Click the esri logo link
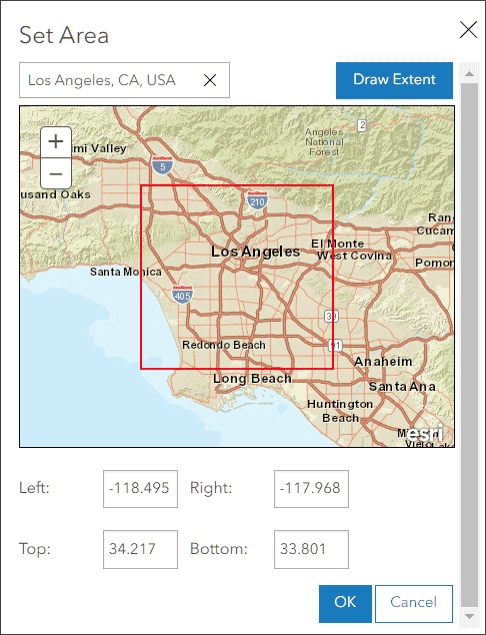Viewport: 486px width, 635px height. point(424,433)
